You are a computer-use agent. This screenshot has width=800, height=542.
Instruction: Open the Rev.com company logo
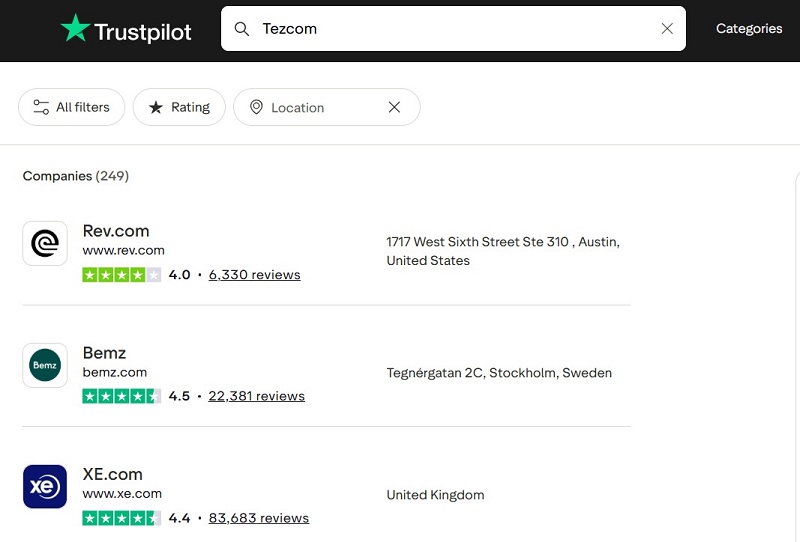tap(45, 243)
